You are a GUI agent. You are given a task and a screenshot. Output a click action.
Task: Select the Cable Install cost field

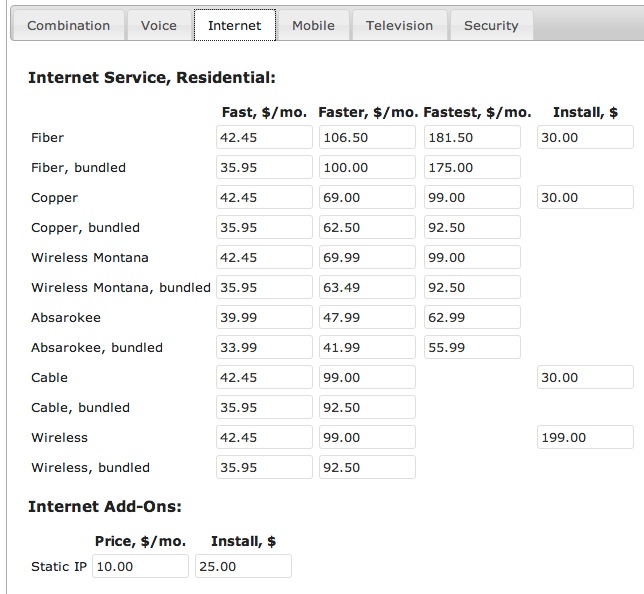coord(585,378)
